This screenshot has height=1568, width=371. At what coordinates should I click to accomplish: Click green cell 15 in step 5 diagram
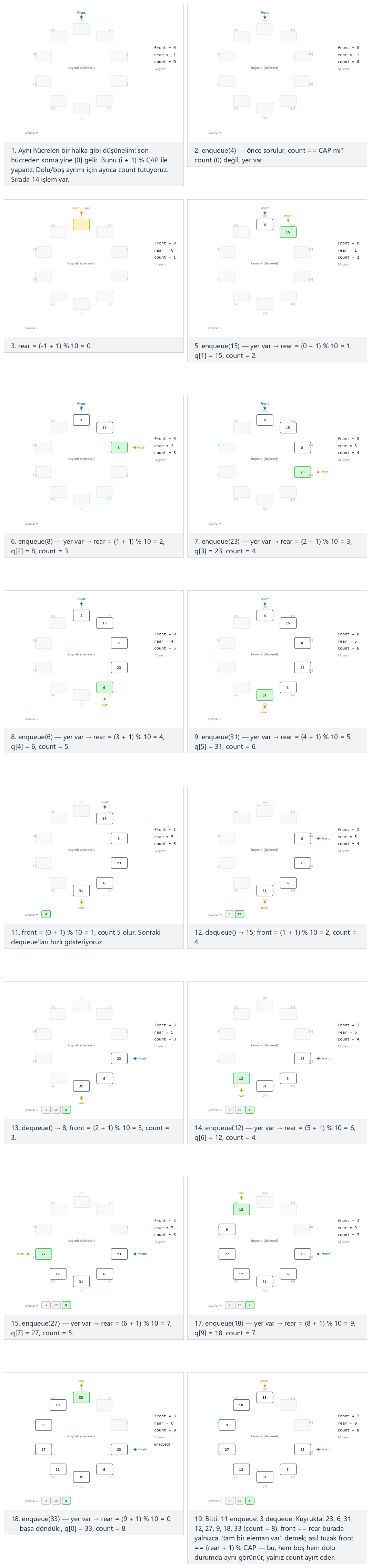click(288, 232)
